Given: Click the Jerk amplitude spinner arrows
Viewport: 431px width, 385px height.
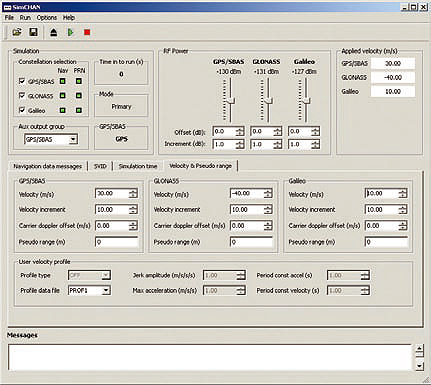Looking at the screenshot, I should [241, 275].
